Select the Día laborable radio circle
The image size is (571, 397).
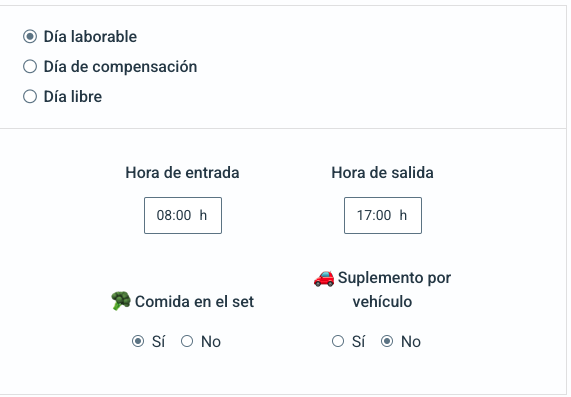tap(30, 36)
